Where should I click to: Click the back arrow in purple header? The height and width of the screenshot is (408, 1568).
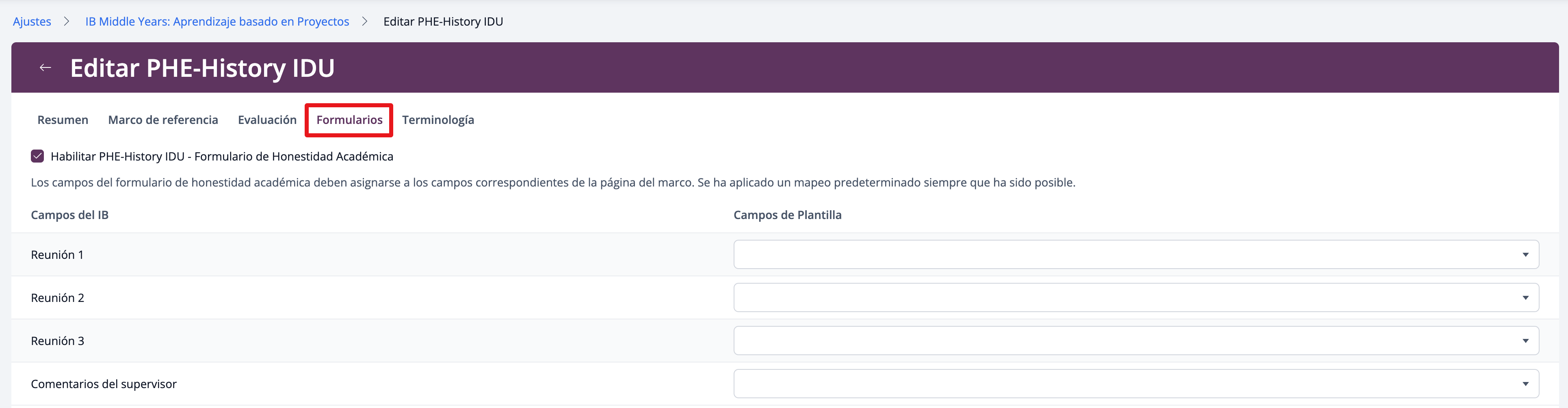point(45,67)
